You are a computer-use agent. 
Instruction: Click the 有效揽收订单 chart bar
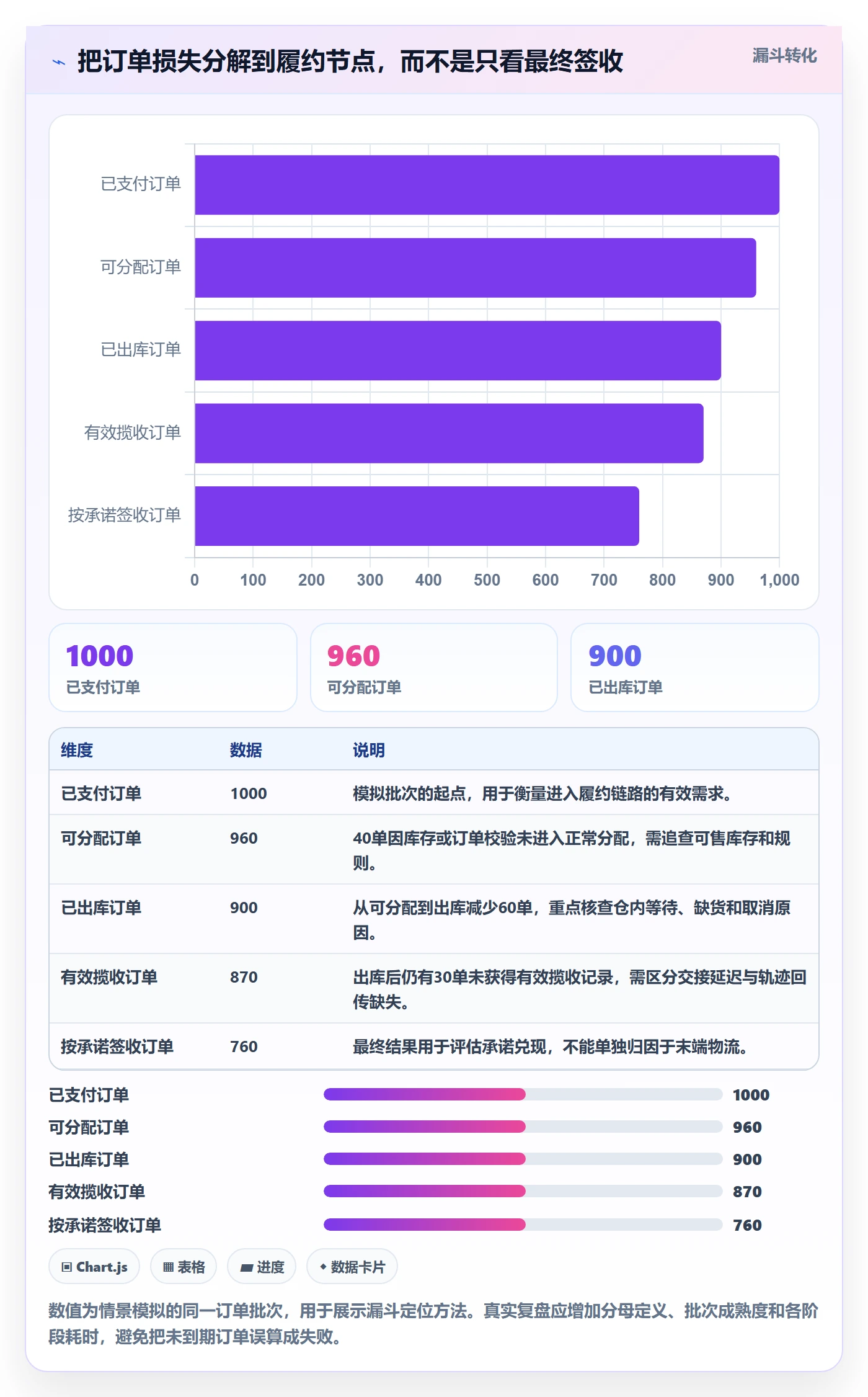coord(449,433)
